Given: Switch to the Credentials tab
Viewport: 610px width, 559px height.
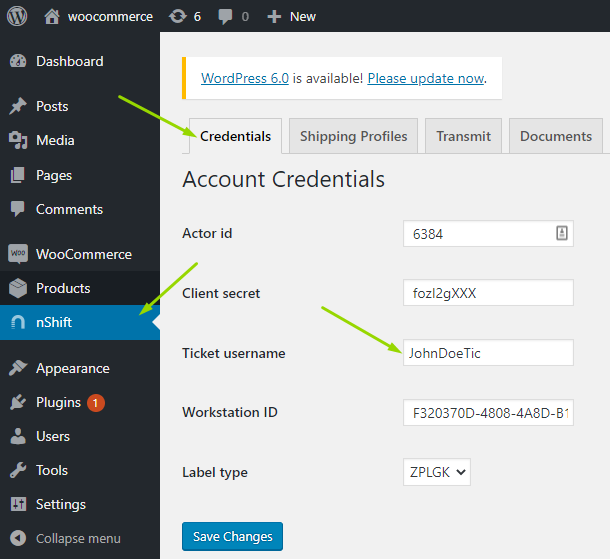Looking at the screenshot, I should point(235,136).
